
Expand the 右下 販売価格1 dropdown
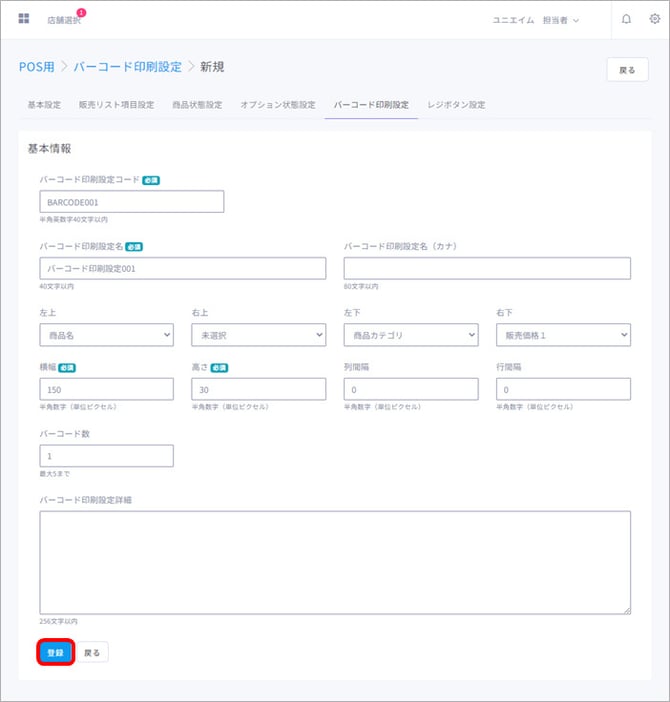point(563,335)
